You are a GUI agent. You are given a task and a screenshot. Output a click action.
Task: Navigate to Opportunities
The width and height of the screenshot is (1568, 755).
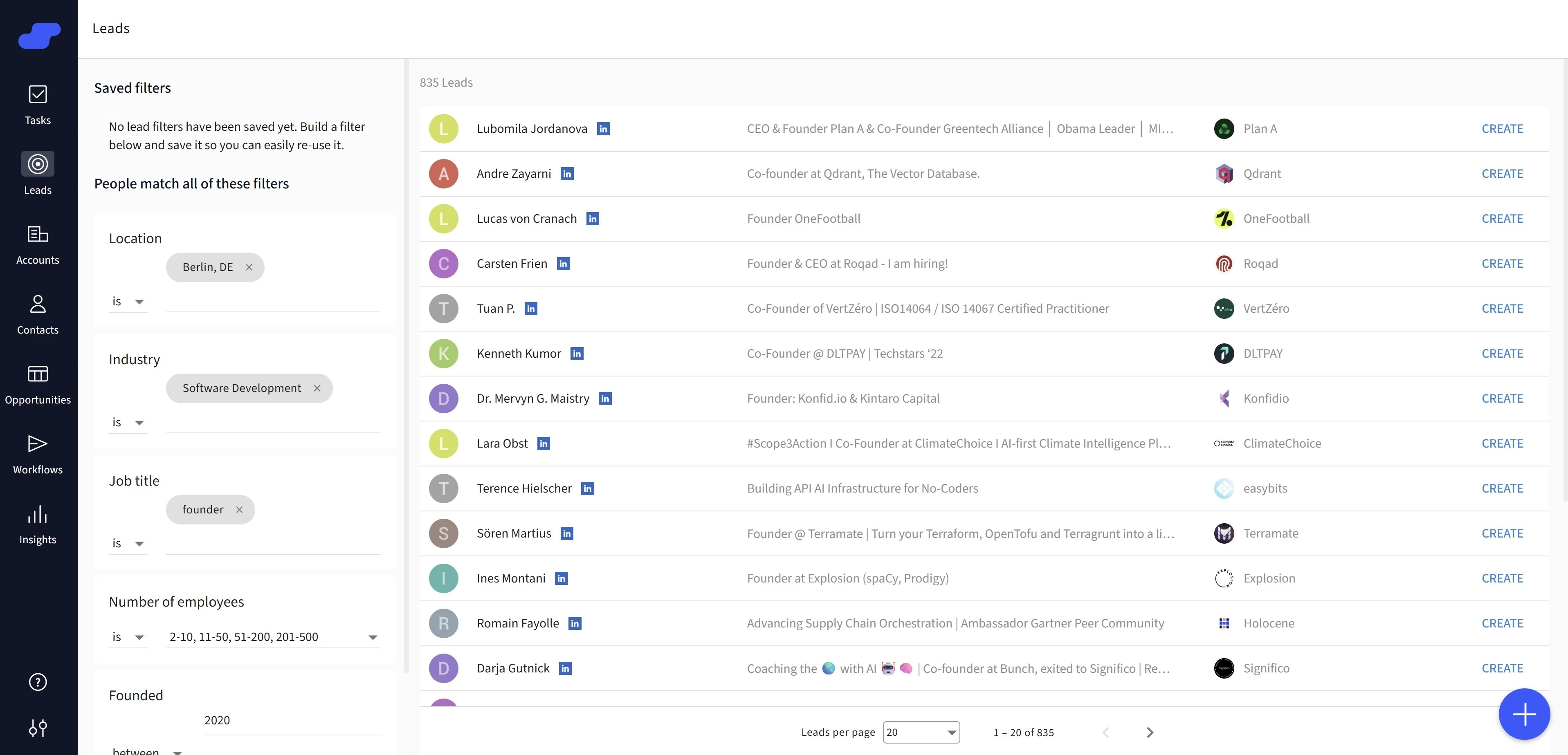click(x=38, y=385)
